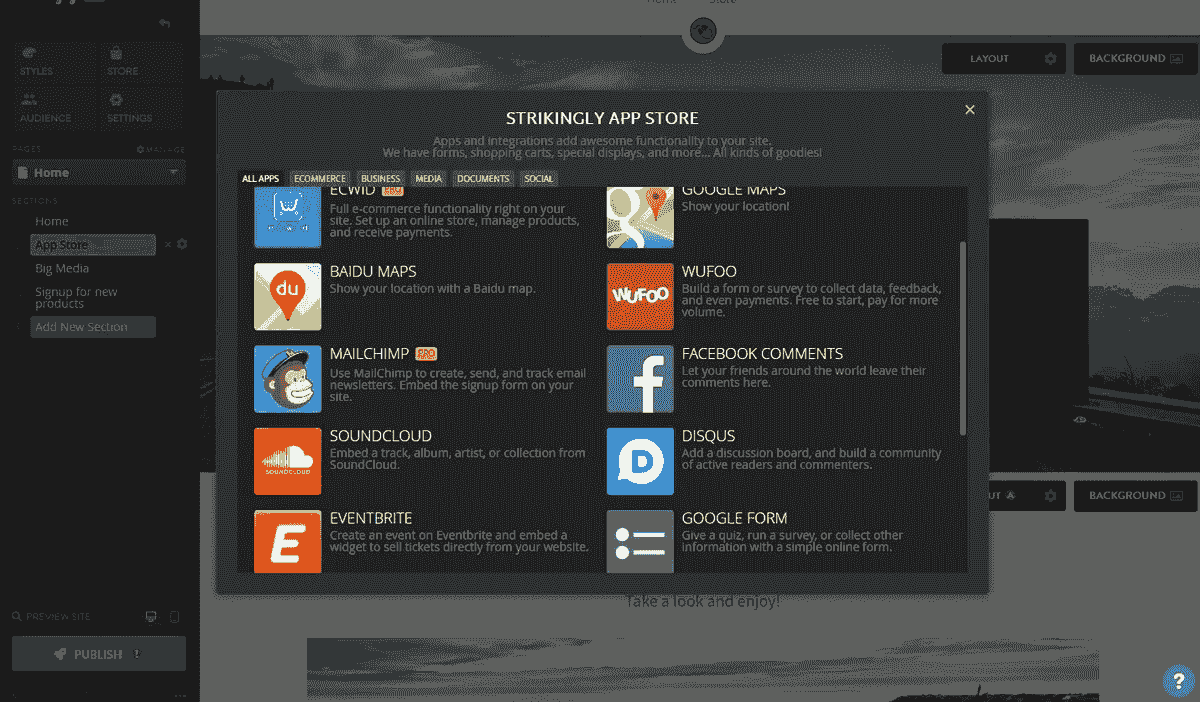Switch to mobile preview mode
This screenshot has width=1200, height=702.
[176, 617]
